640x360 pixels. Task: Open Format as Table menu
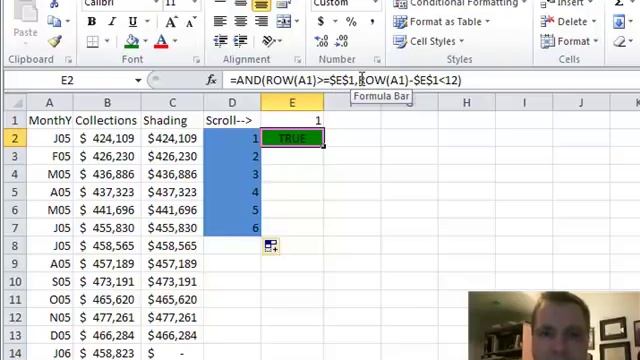[x=441, y=22]
